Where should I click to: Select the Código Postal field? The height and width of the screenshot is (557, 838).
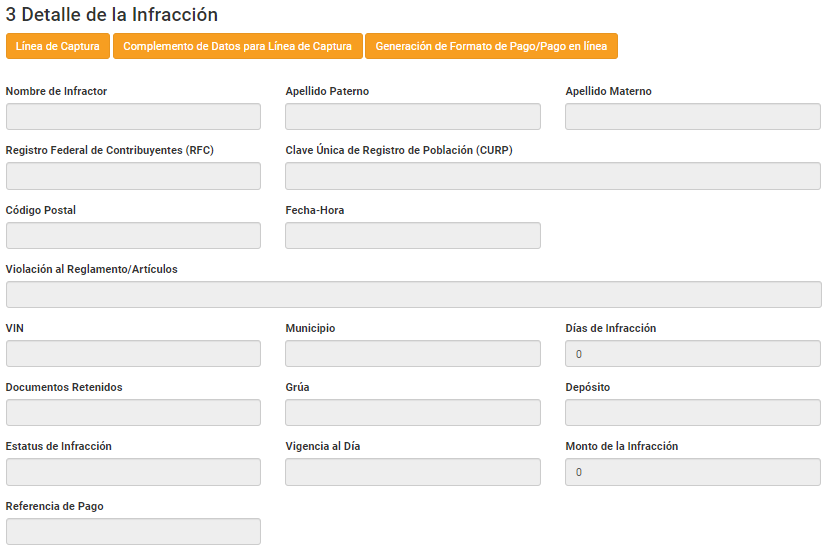[133, 236]
